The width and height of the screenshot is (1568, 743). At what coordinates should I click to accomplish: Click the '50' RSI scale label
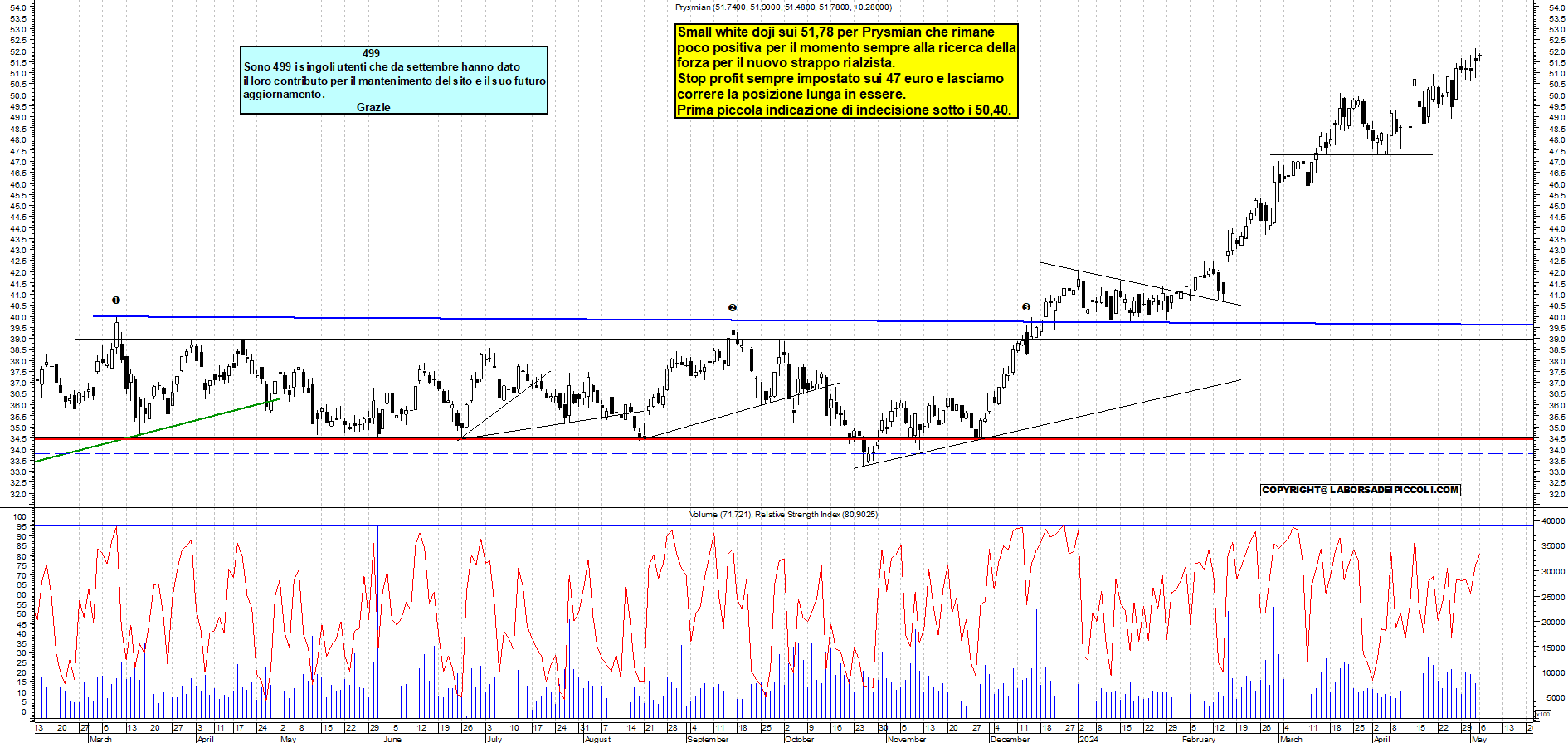click(22, 614)
